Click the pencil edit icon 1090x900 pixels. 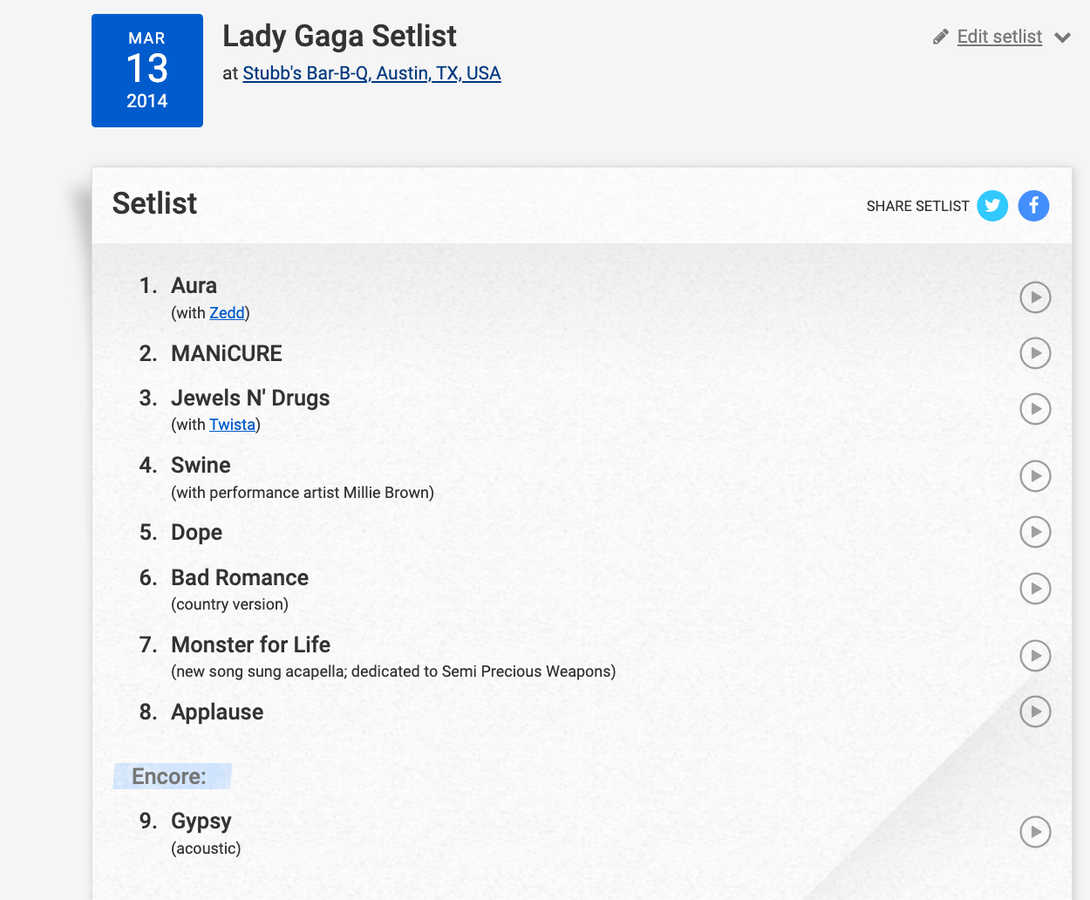[x=940, y=37]
